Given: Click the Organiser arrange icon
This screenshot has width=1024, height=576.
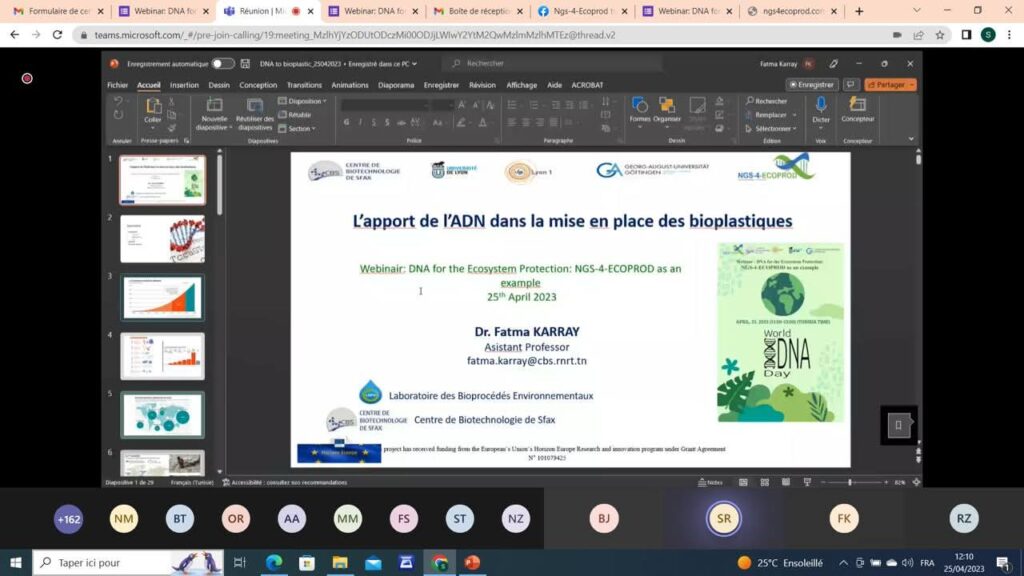Looking at the screenshot, I should tap(667, 107).
